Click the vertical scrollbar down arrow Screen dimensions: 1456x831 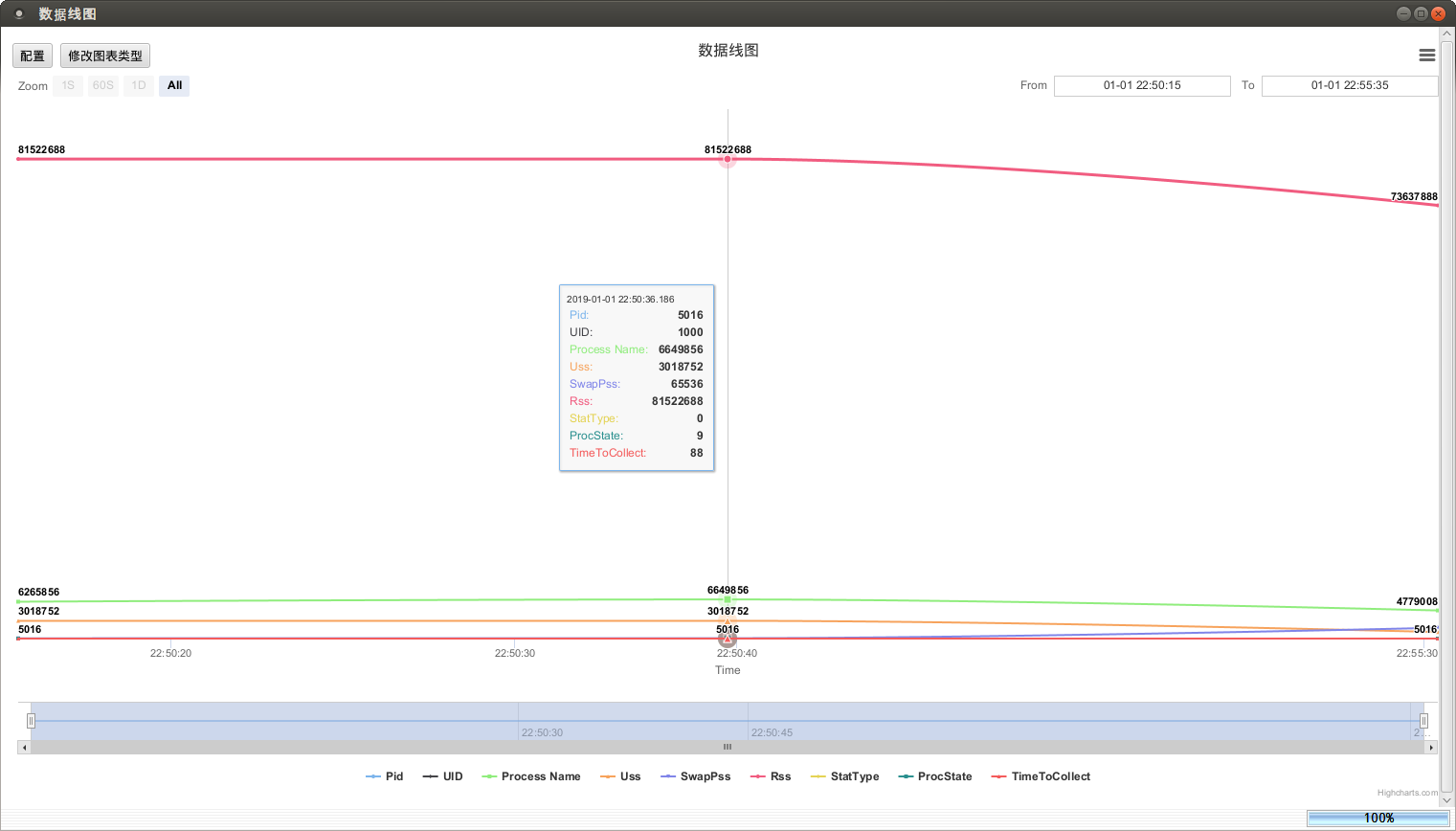pos(1447,800)
